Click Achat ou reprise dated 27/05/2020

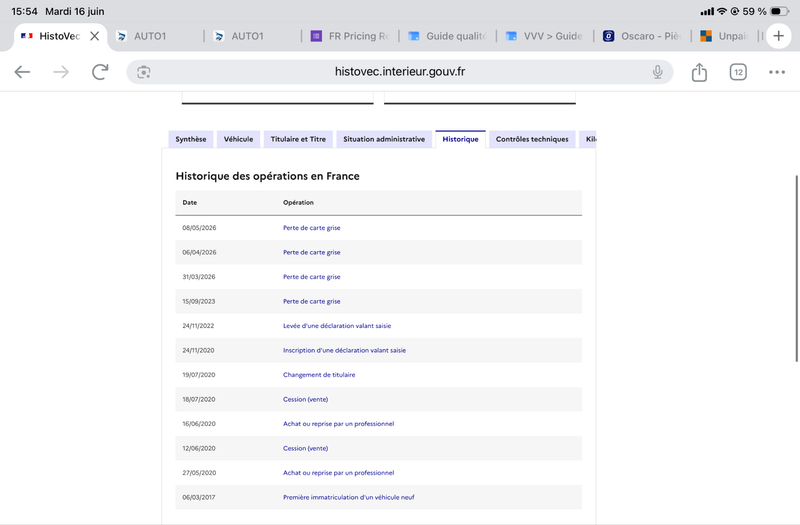pyautogui.click(x=338, y=473)
